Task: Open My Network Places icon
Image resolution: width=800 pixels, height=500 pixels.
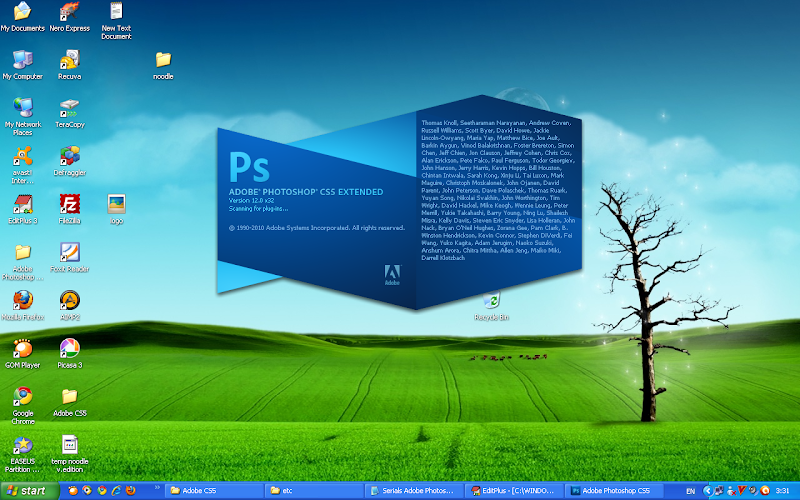Action: (22, 116)
